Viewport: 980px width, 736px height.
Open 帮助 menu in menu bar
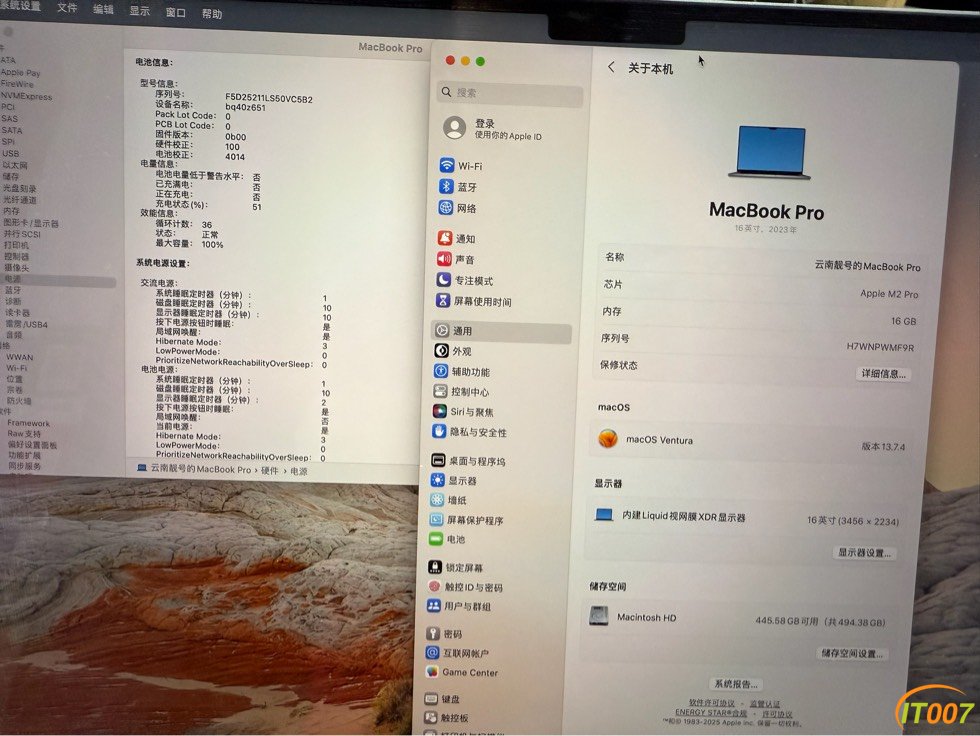click(x=212, y=14)
